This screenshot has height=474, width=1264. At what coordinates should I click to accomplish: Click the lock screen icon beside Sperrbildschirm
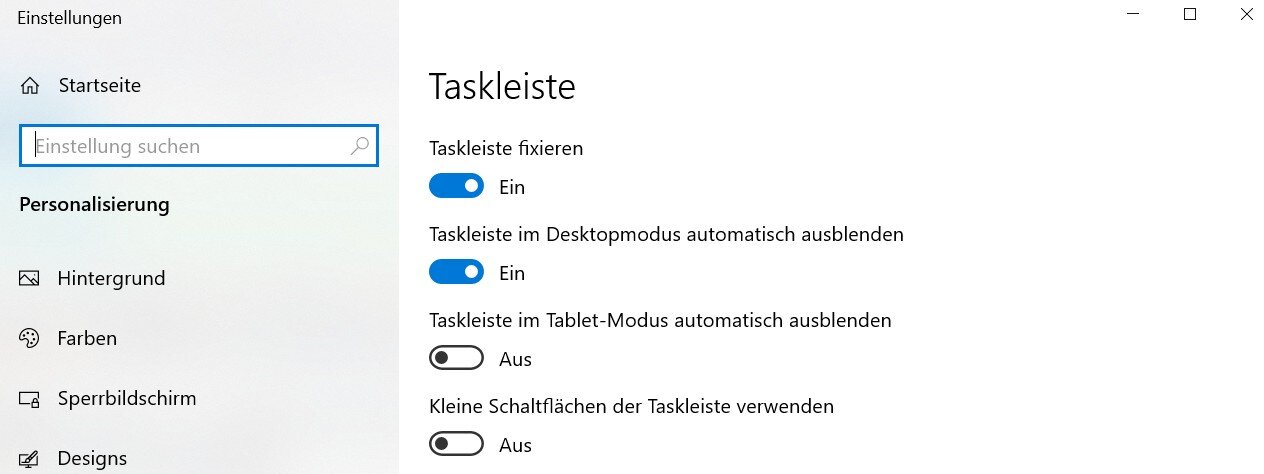(x=30, y=399)
